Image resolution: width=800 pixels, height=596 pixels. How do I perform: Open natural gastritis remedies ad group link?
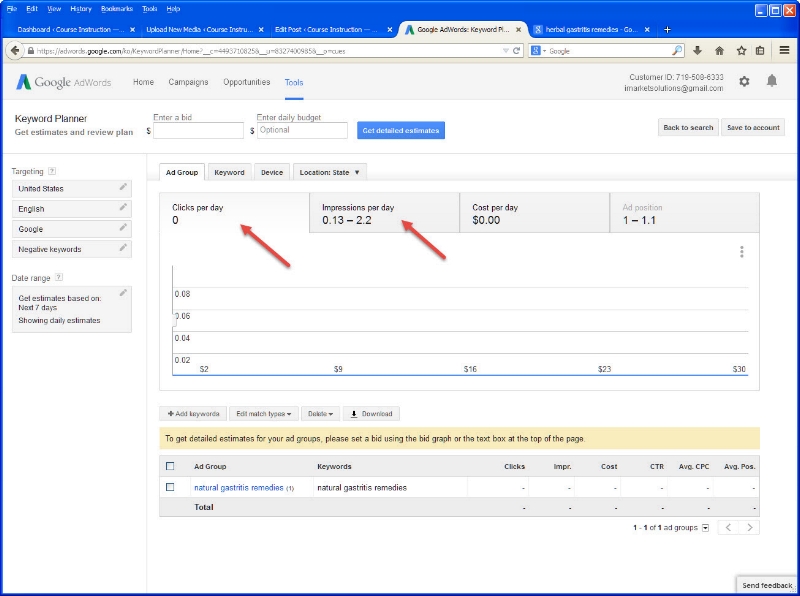click(238, 488)
